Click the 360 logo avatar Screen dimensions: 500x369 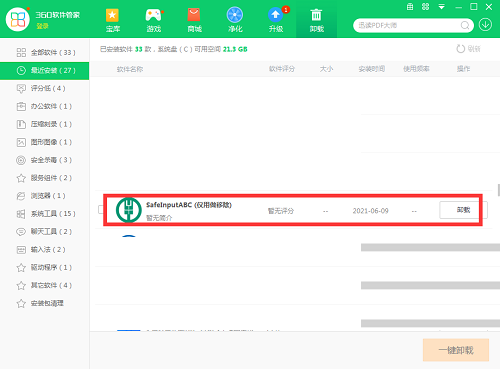18,19
